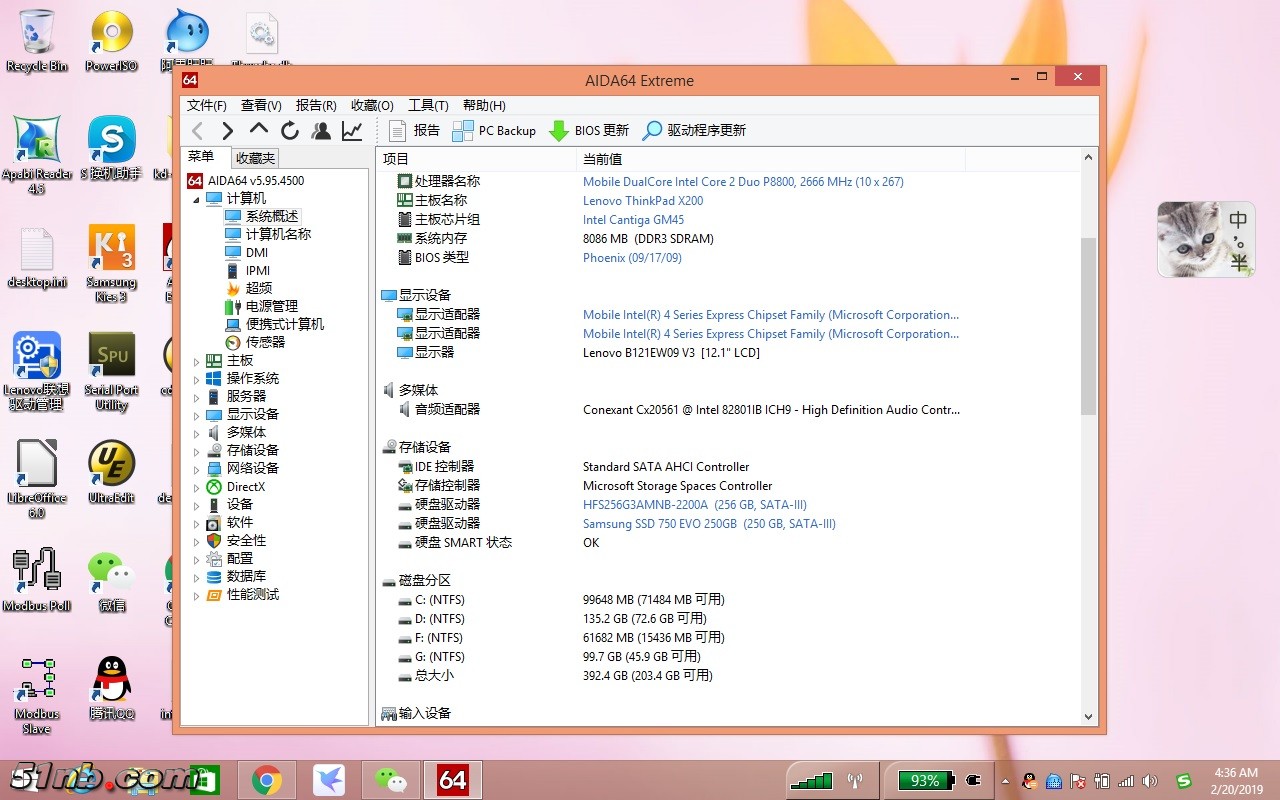Select 传感器 in the tree
The height and width of the screenshot is (800, 1280).
pos(265,342)
